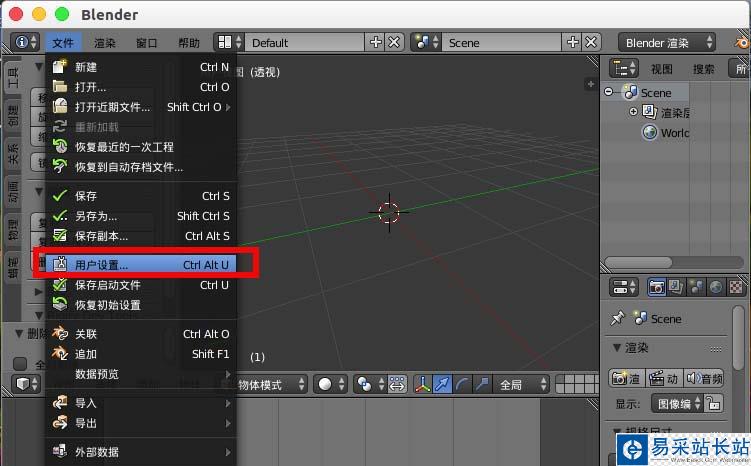The width and height of the screenshot is (751, 466).
Task: Open the 搜索 menu in the outliner
Action: (x=704, y=69)
